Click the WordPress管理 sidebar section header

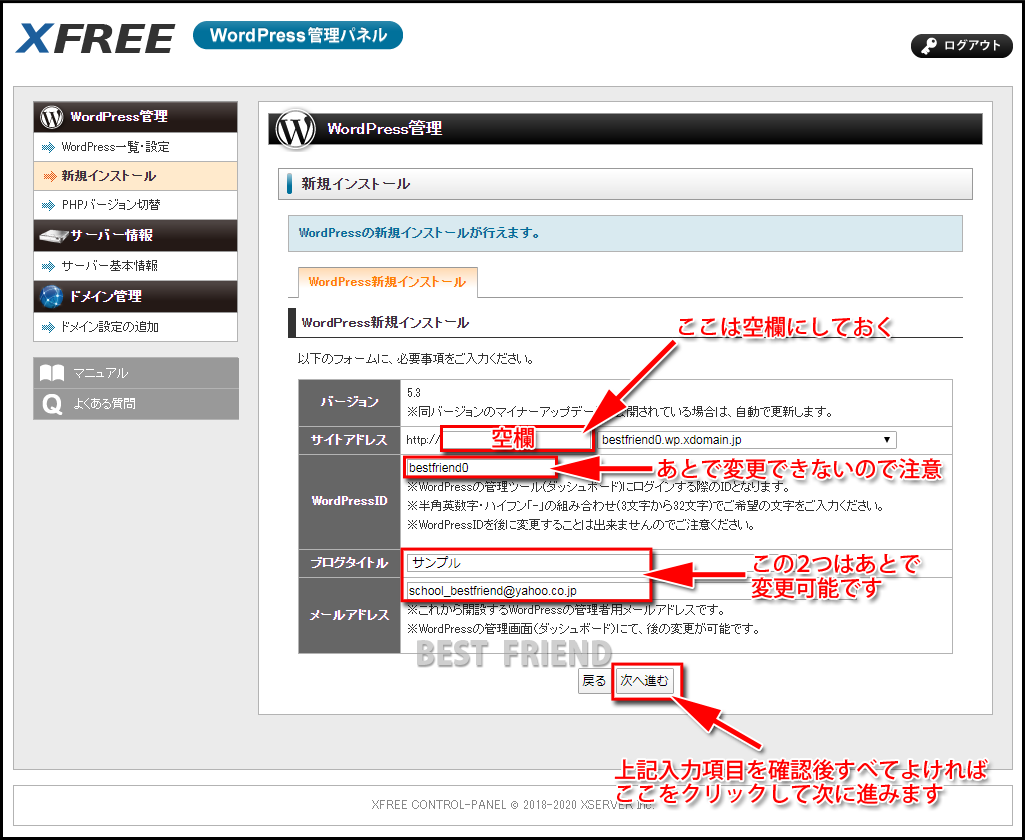135,117
